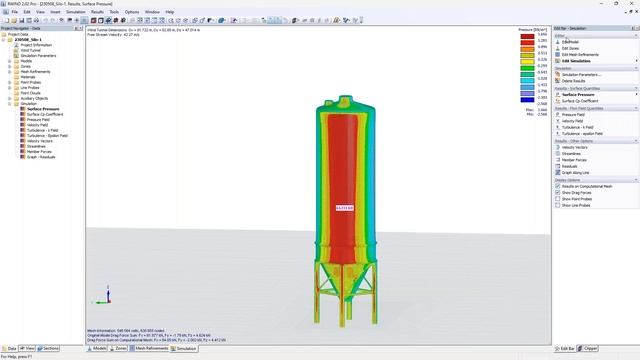This screenshot has height=360, width=640.
Task: Click the Turbulence - epsilon Field icon in Edit Bar
Action: click(558, 133)
